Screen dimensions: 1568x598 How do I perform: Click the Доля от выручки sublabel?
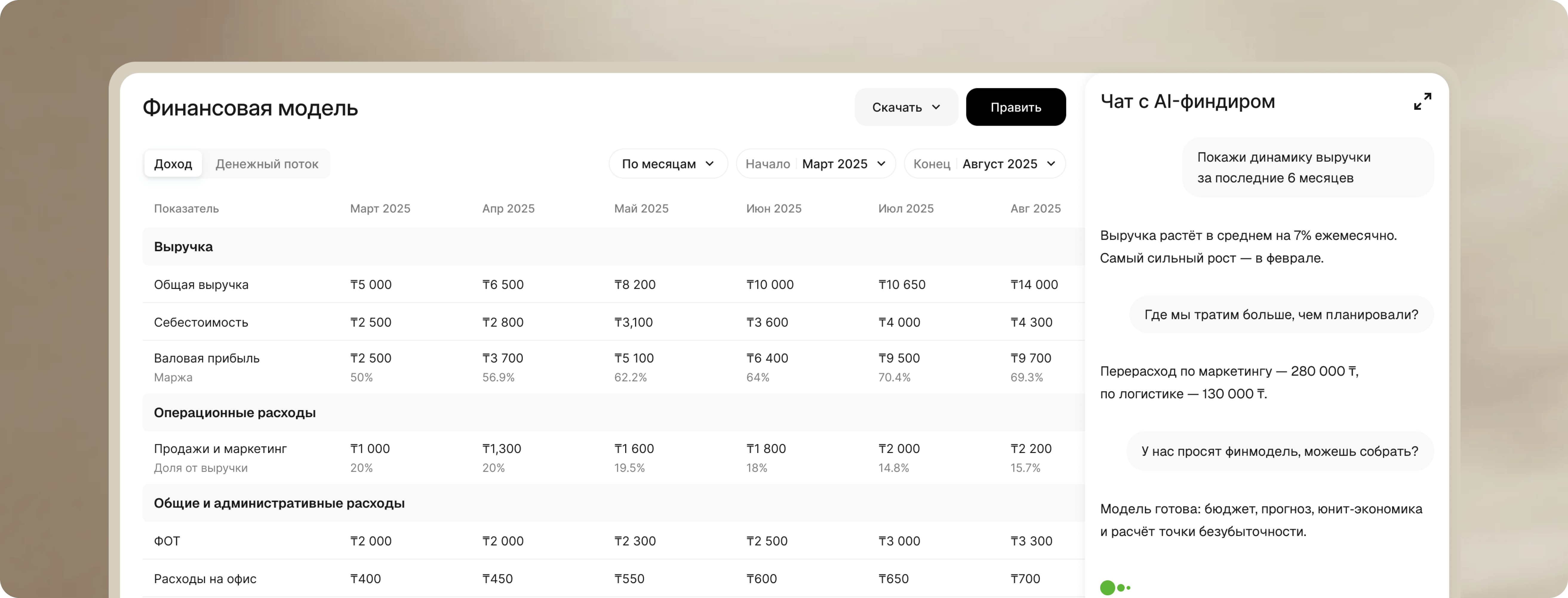click(200, 468)
